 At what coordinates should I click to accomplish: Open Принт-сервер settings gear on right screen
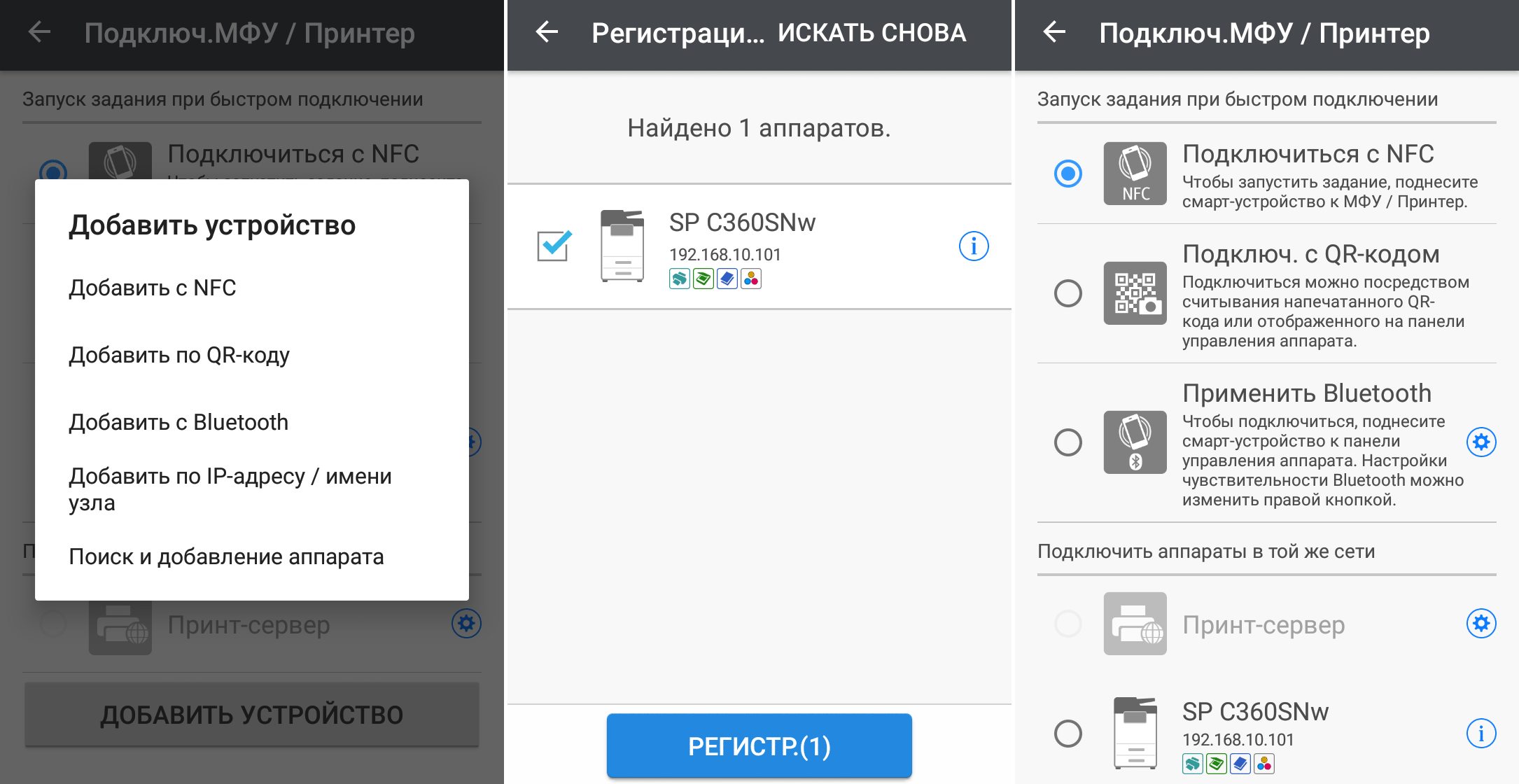point(1481,623)
